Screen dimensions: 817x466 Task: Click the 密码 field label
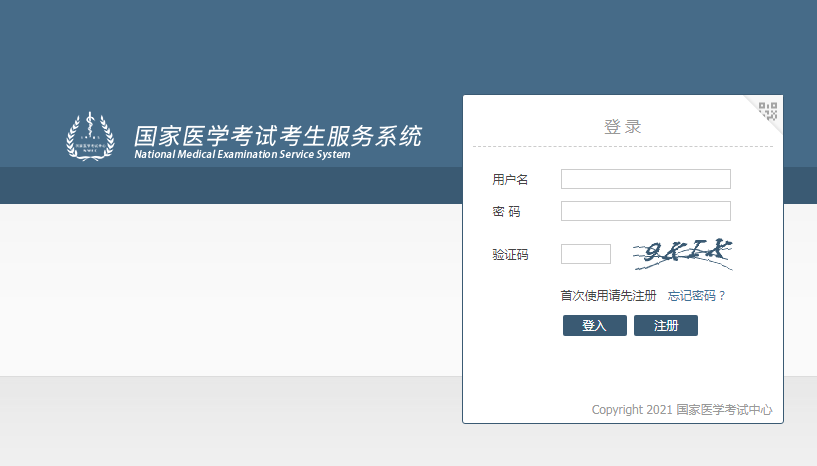pos(506,211)
